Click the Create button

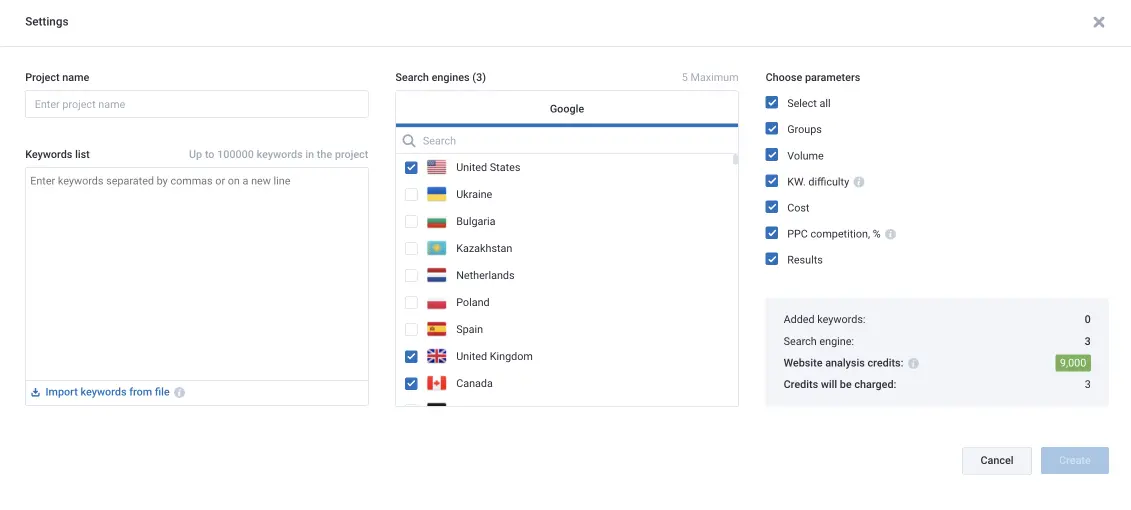[1074, 460]
